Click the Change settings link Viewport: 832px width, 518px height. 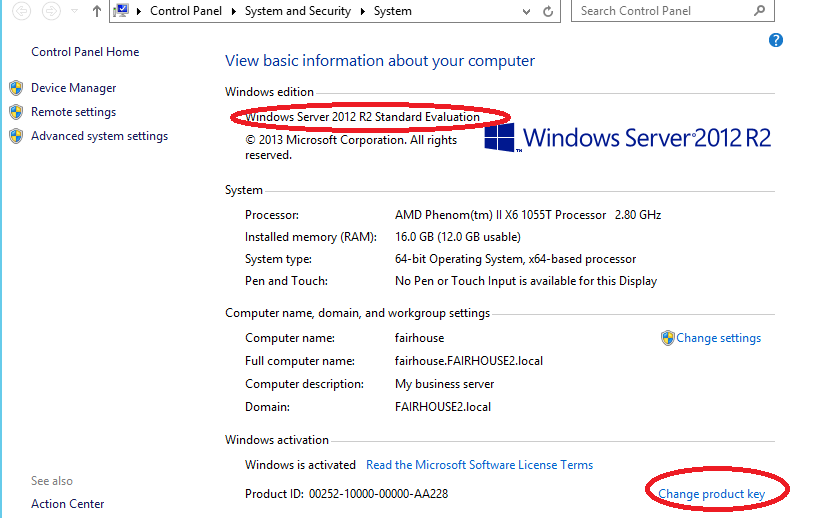pyautogui.click(x=718, y=338)
